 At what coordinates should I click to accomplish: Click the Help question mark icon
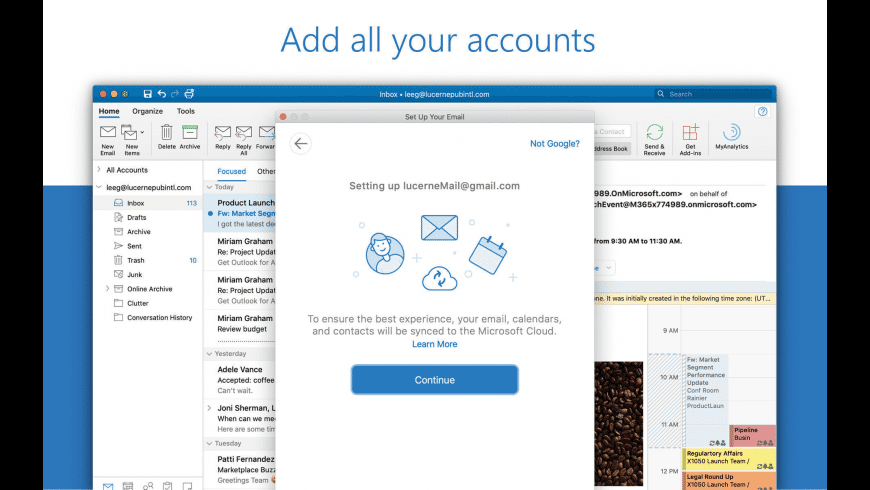(762, 112)
